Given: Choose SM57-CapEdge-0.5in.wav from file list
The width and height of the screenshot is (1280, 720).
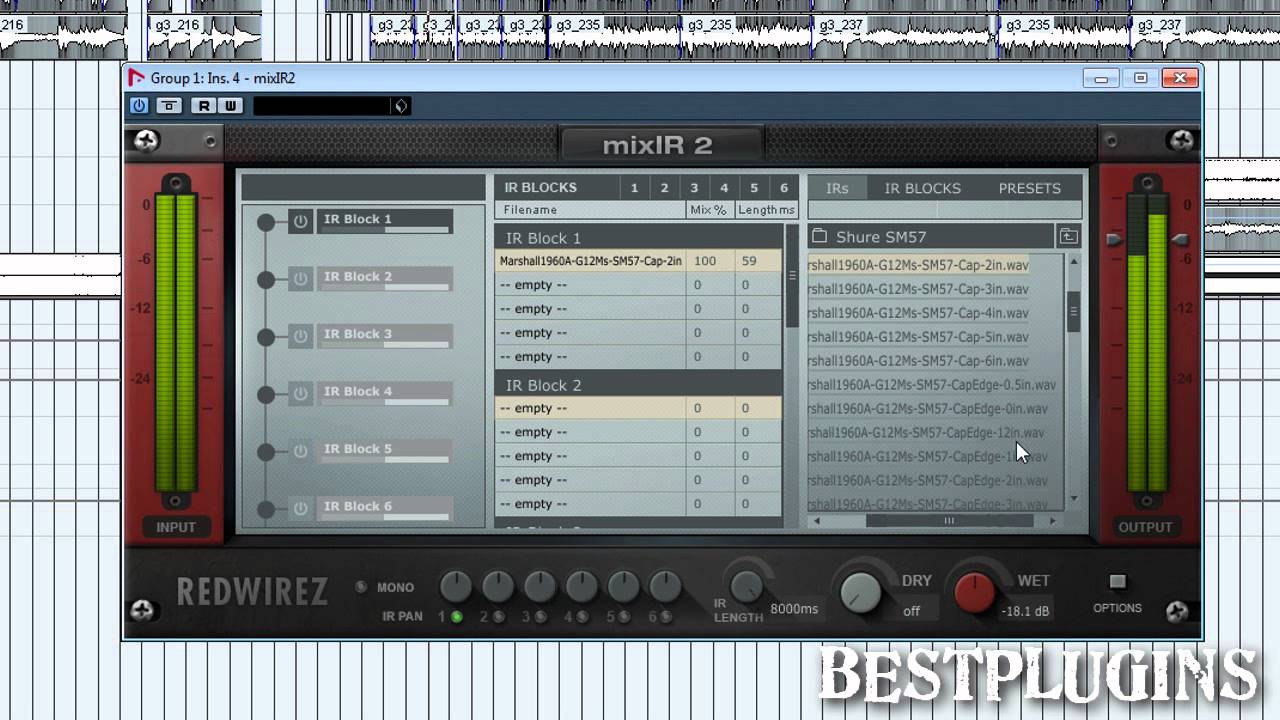Looking at the screenshot, I should (932, 385).
